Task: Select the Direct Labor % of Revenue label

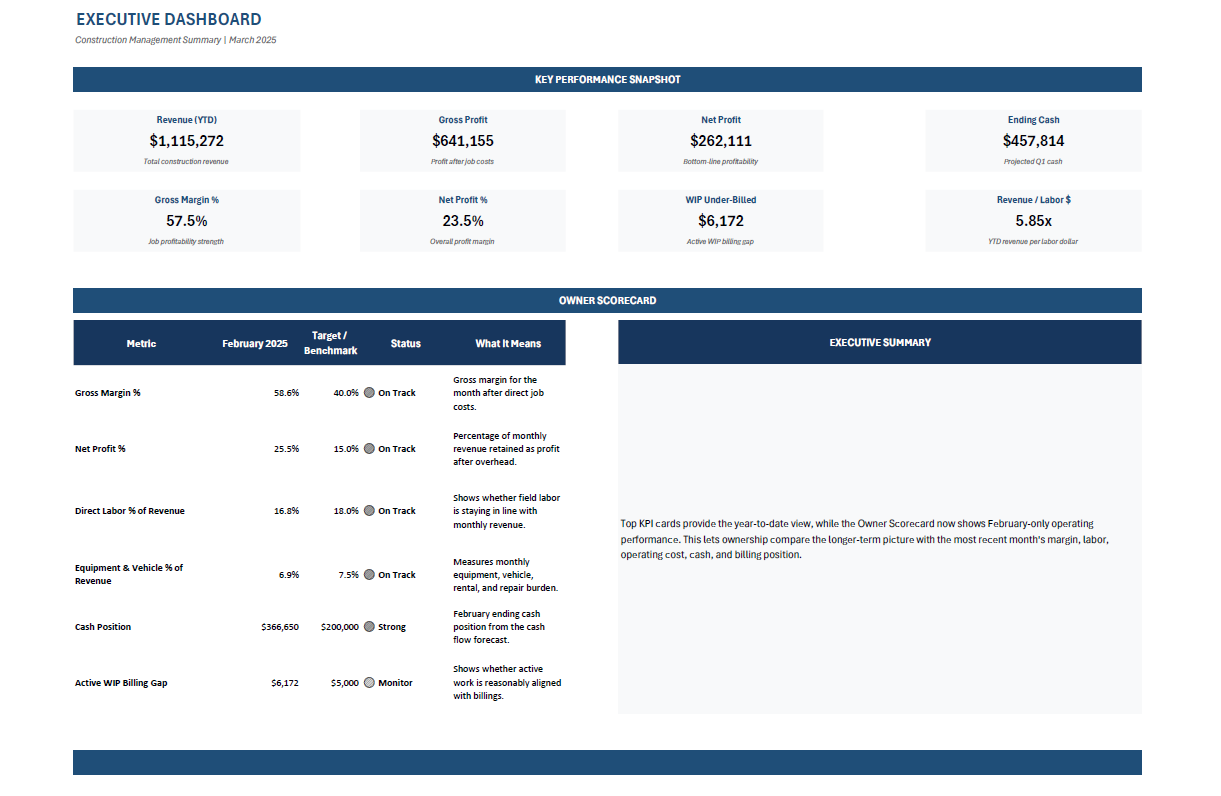Action: tap(130, 511)
